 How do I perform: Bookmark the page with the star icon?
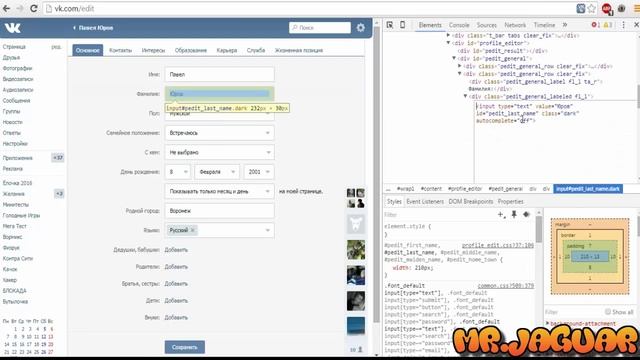click(591, 8)
